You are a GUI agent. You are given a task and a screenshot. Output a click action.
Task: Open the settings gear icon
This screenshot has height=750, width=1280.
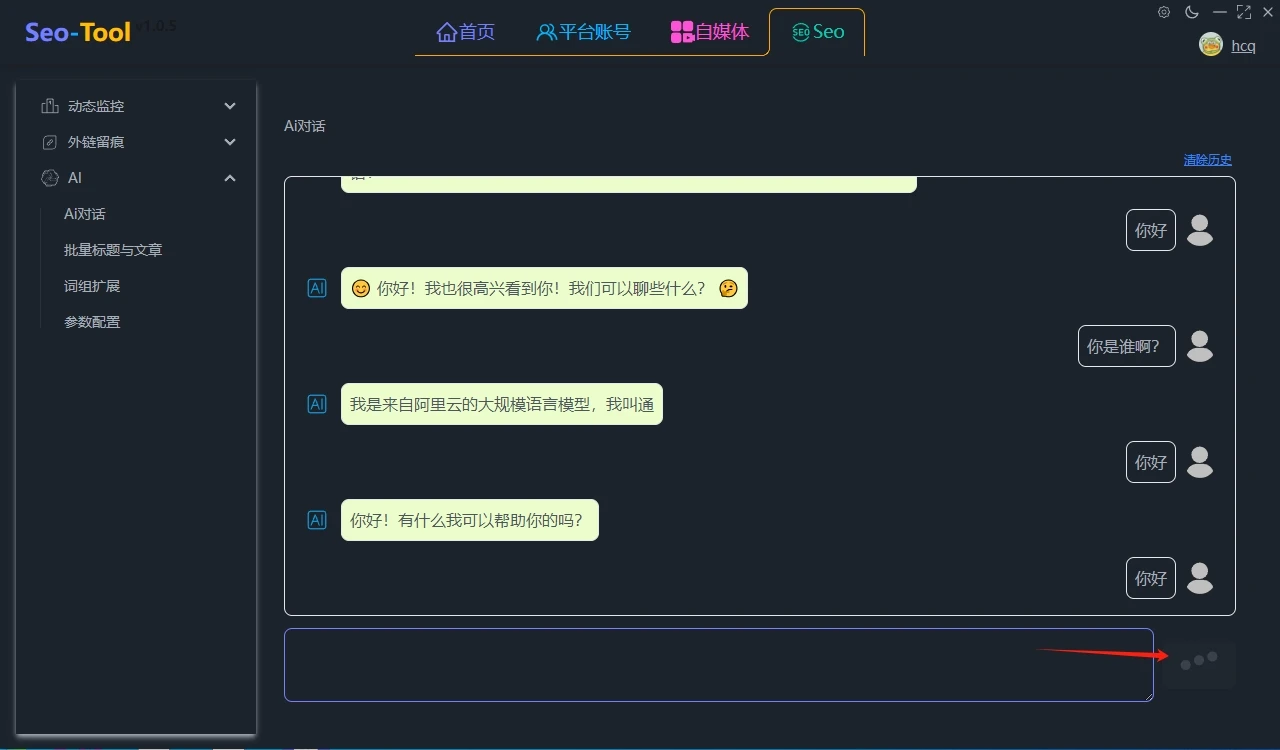1163,12
